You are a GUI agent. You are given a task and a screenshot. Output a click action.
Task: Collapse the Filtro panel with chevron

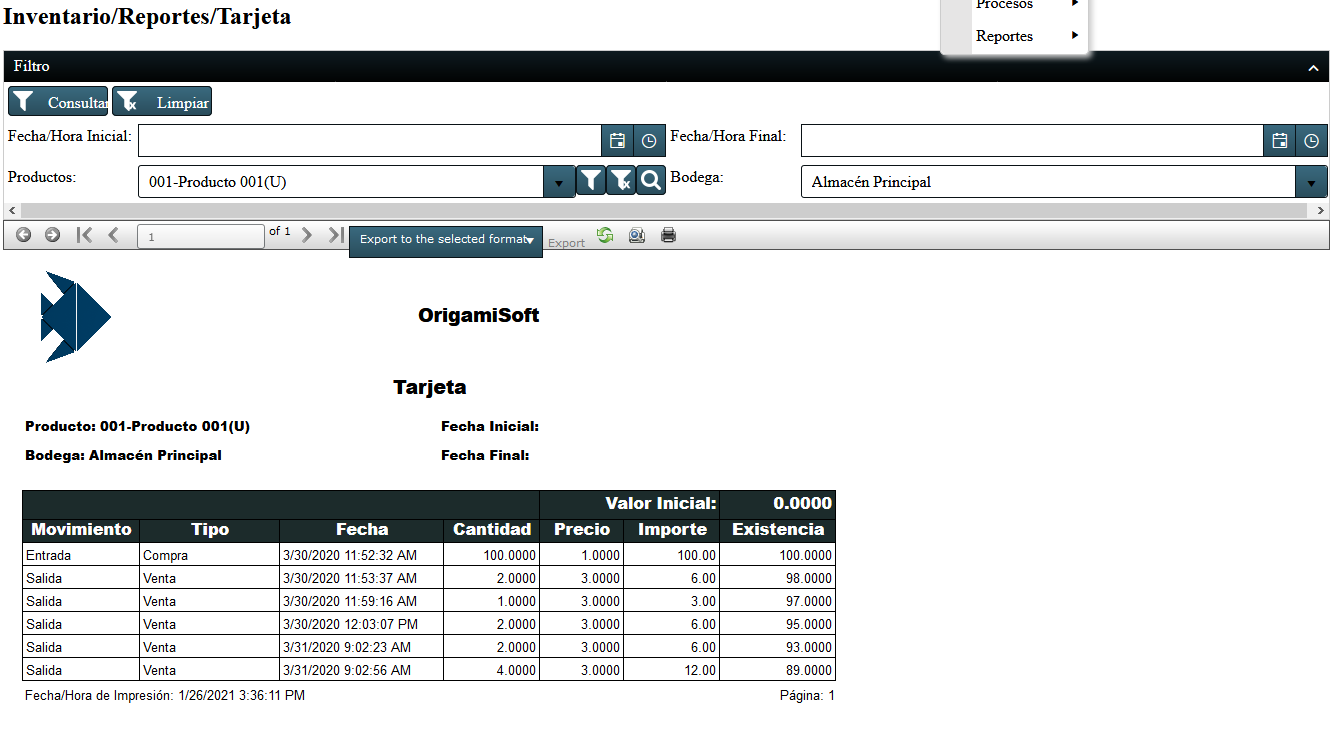tap(1313, 67)
